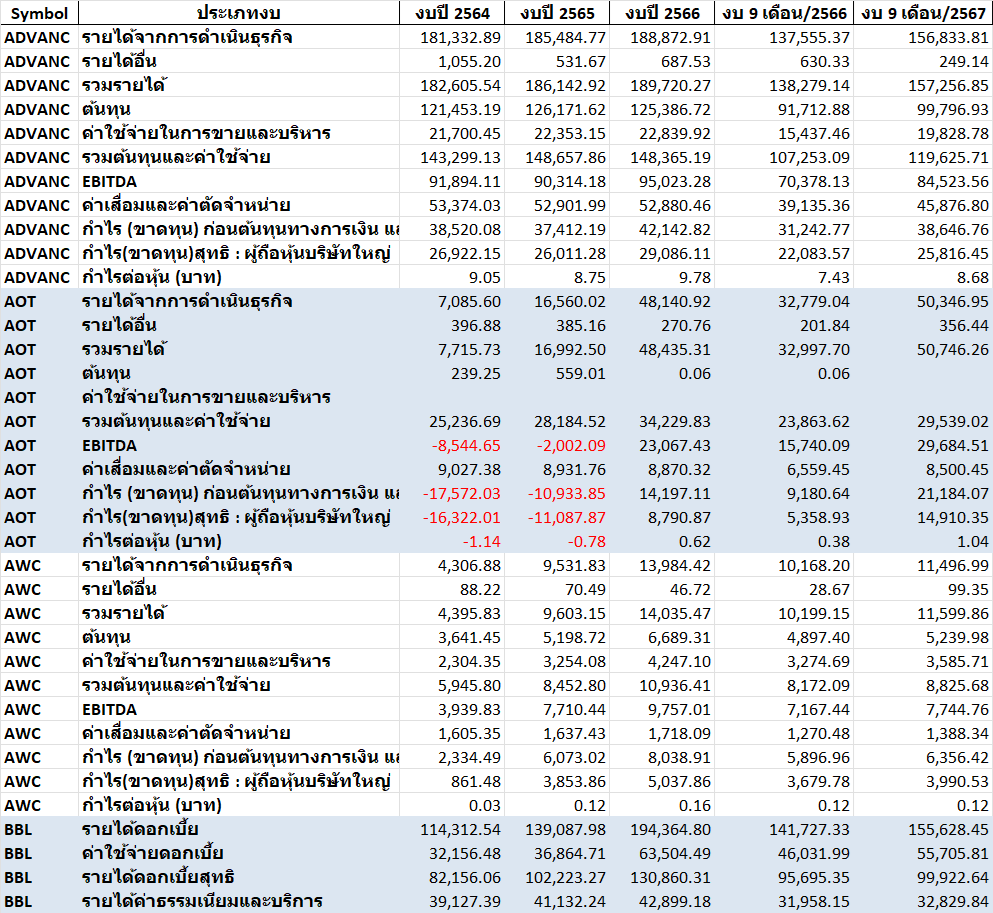Click BBL fee income 32,829.84
The height and width of the screenshot is (913, 993).
click(x=952, y=902)
